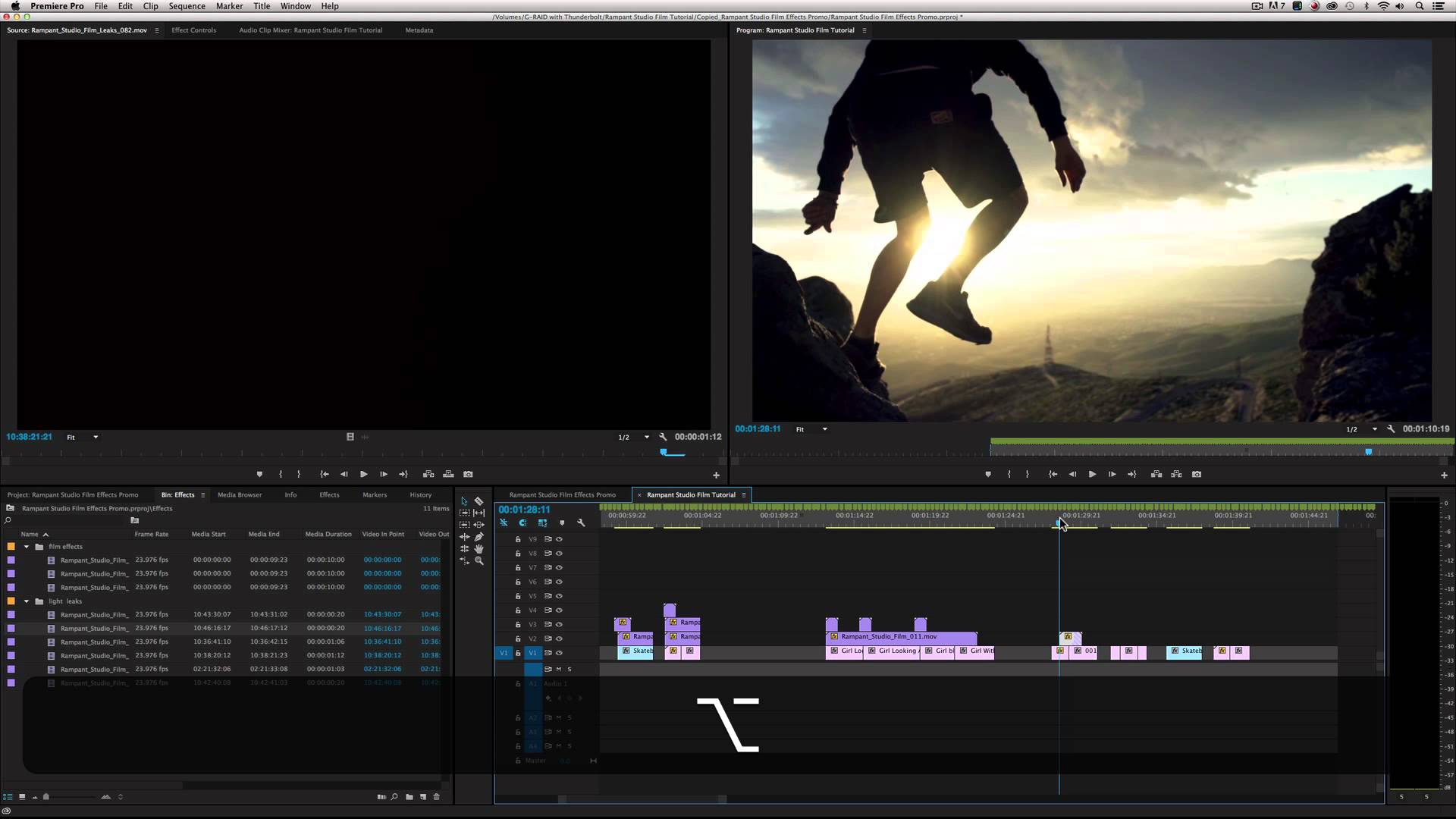1456x819 pixels.
Task: Open Sequence menu
Action: click(x=187, y=6)
